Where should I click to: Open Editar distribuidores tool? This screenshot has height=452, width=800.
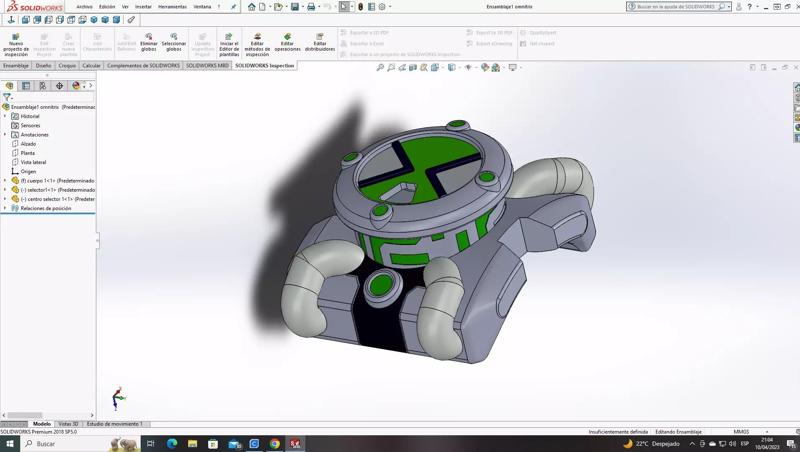coord(319,36)
